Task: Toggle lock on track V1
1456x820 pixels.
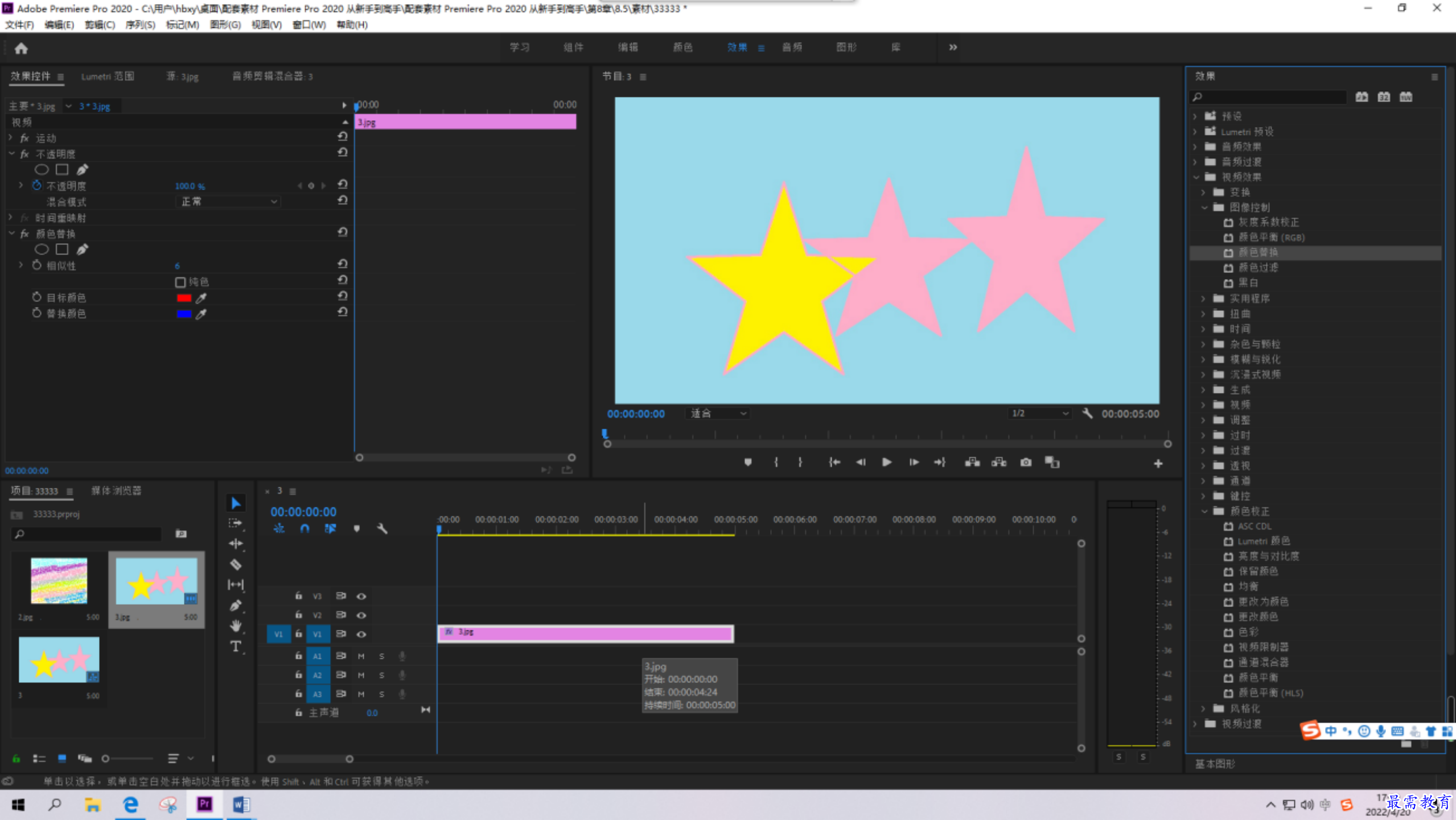Action: click(x=298, y=634)
